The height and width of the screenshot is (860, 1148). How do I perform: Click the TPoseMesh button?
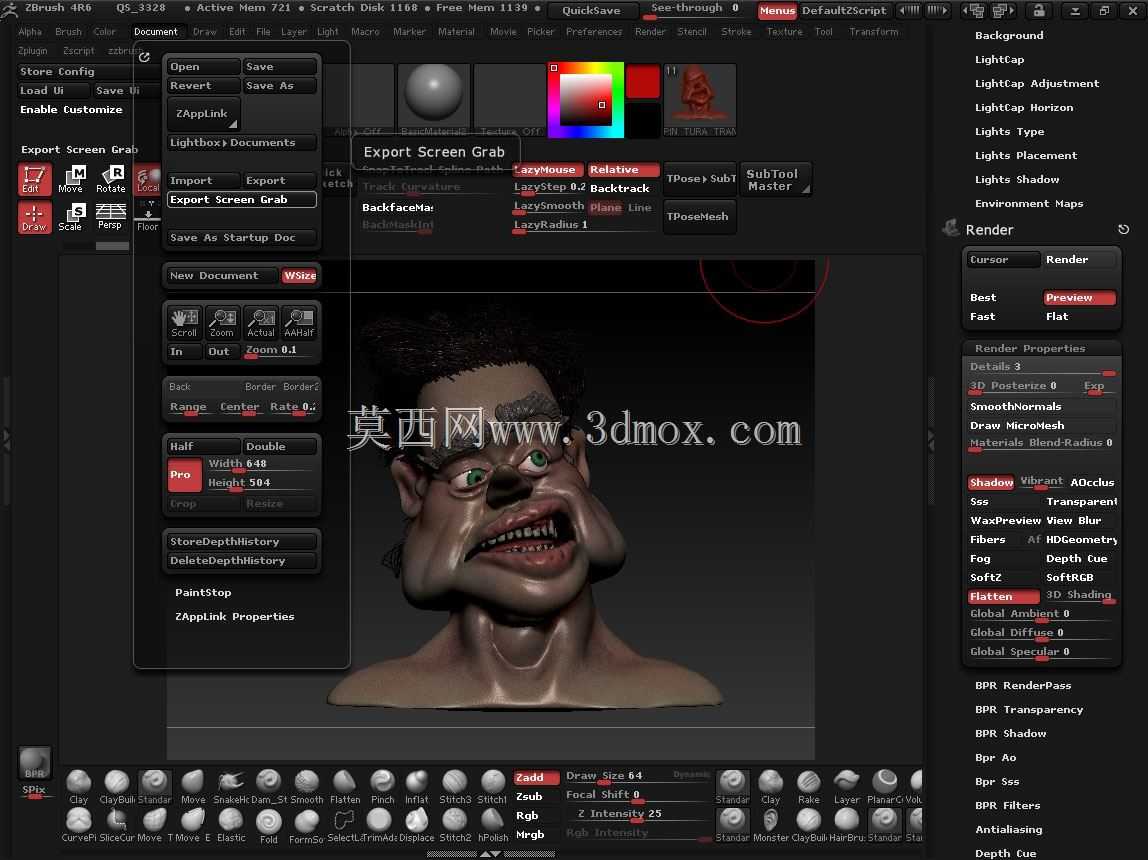pos(699,217)
